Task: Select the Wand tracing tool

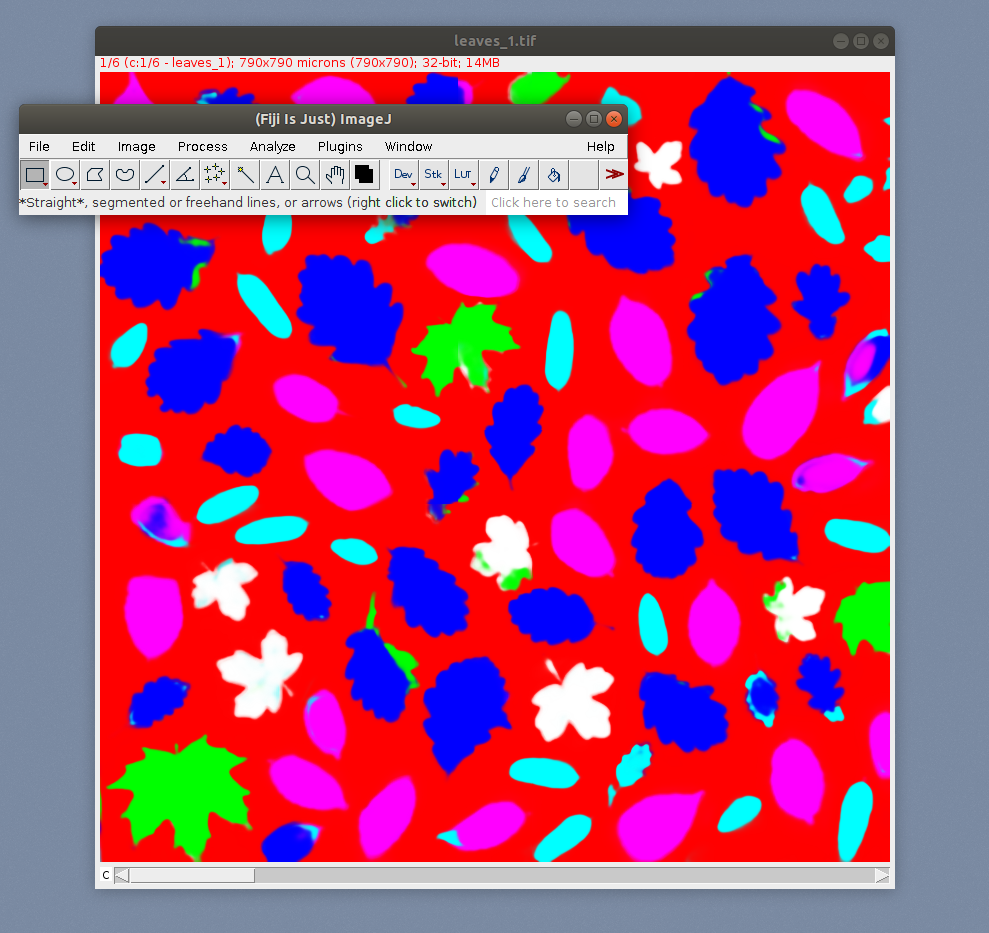Action: coord(244,174)
